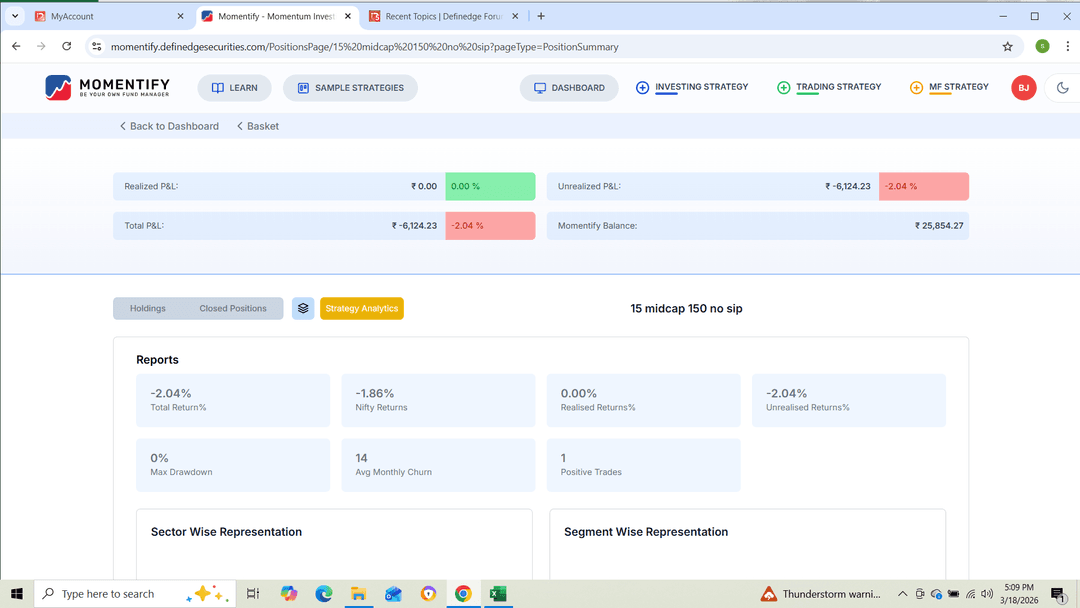Toggle dark mode moon icon
Viewport: 1080px width, 608px height.
[1062, 88]
